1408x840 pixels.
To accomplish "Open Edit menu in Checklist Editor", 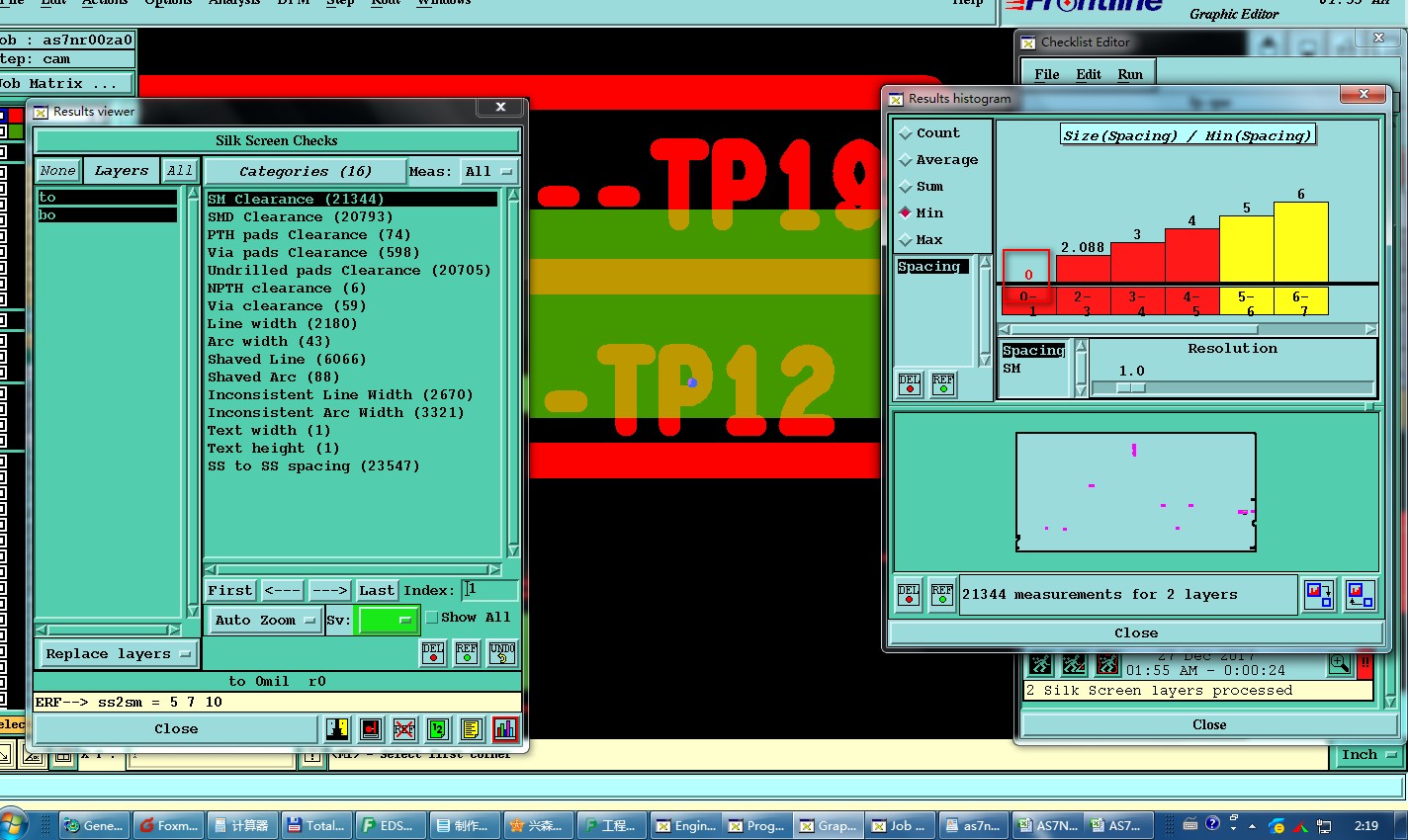I will [1089, 74].
